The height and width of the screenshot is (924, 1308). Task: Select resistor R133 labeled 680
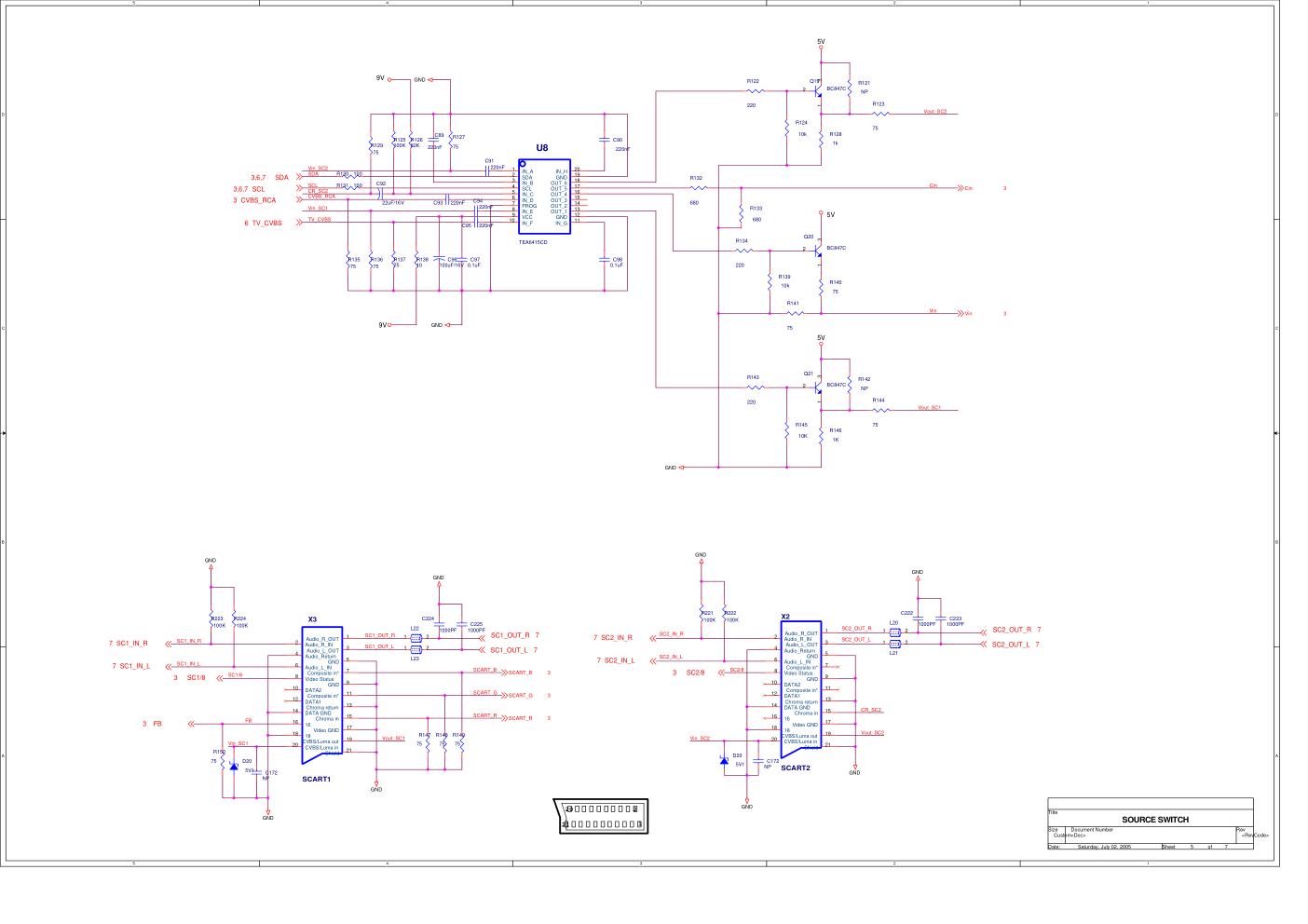pyautogui.click(x=742, y=215)
